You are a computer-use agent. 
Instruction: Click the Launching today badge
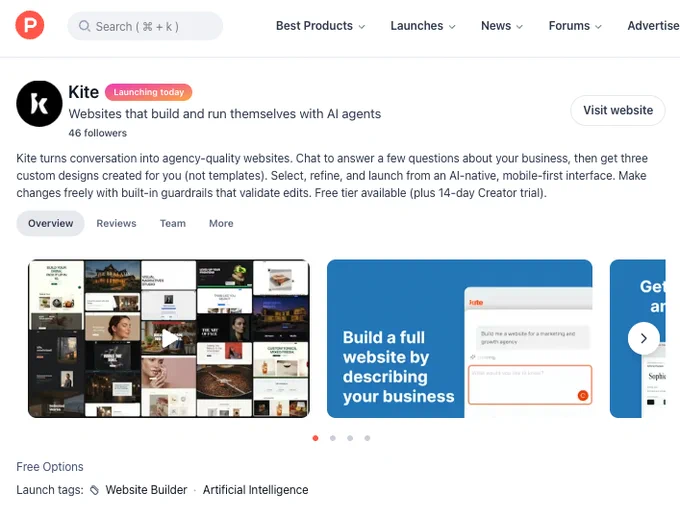[x=149, y=92]
